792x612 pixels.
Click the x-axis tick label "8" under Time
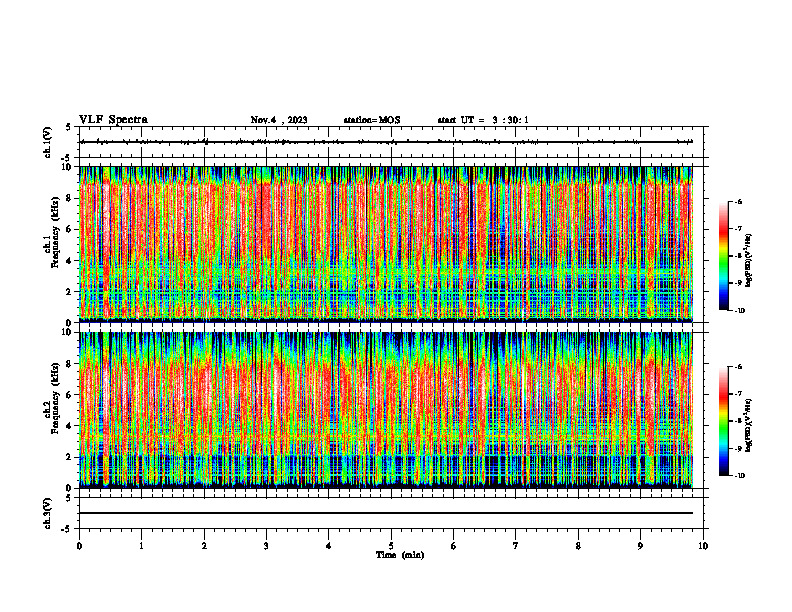[x=578, y=546]
